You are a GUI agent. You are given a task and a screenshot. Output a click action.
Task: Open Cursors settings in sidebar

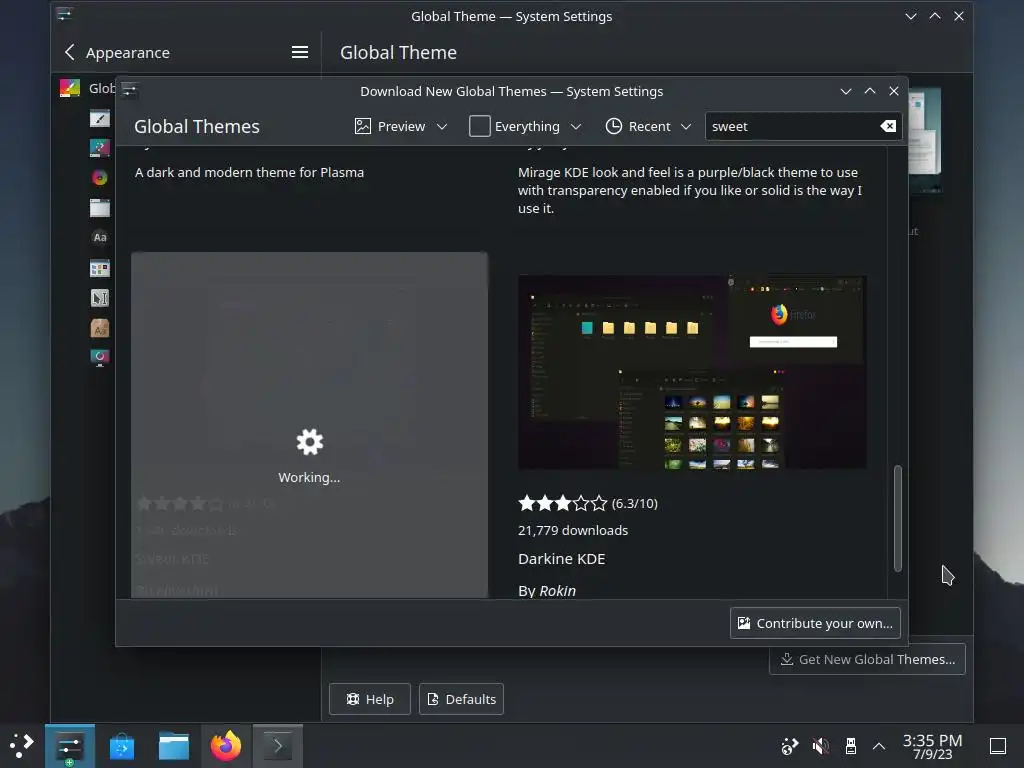pos(100,298)
